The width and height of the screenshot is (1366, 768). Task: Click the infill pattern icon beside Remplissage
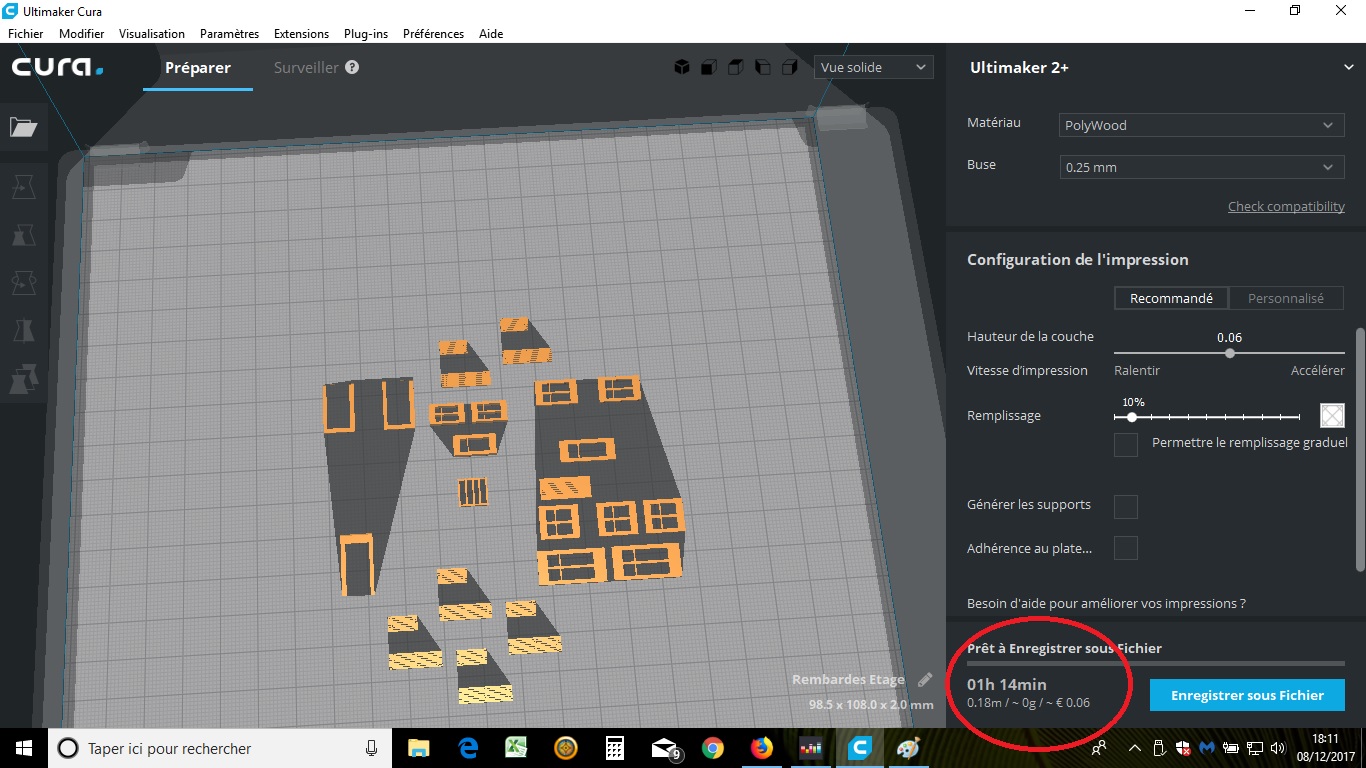point(1332,415)
